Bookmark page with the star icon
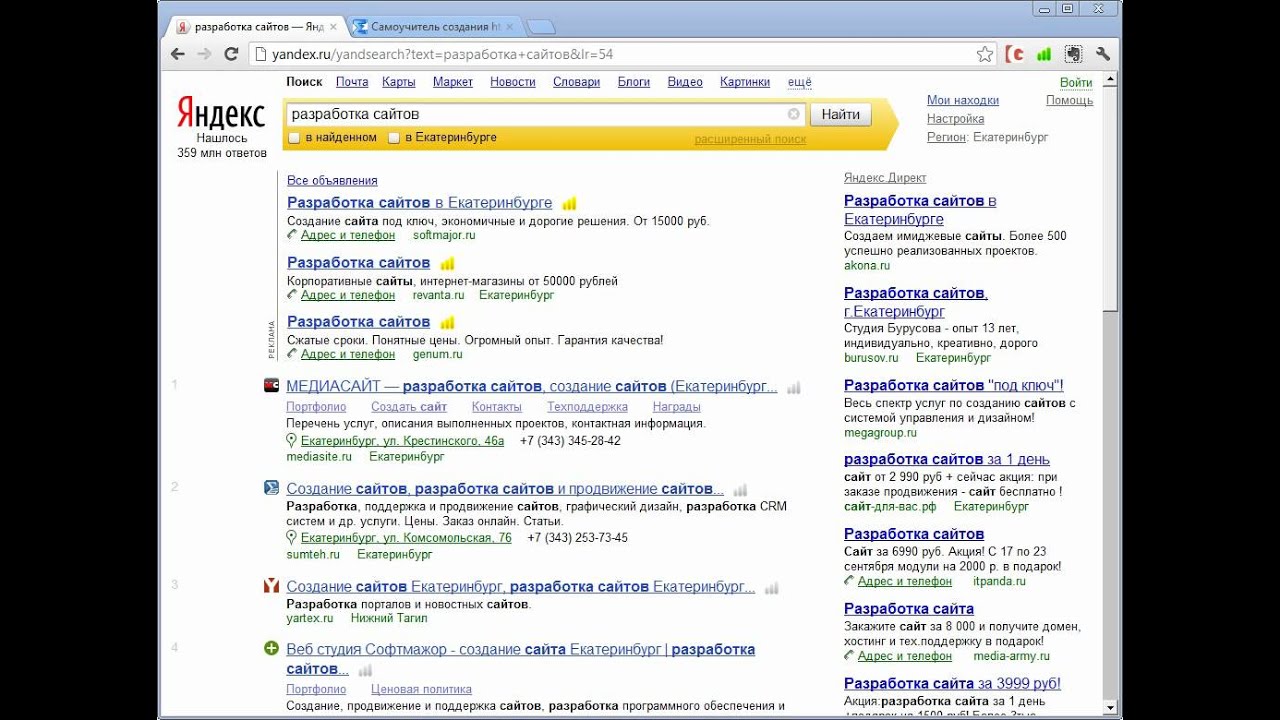Image resolution: width=1280 pixels, height=720 pixels. [x=985, y=54]
